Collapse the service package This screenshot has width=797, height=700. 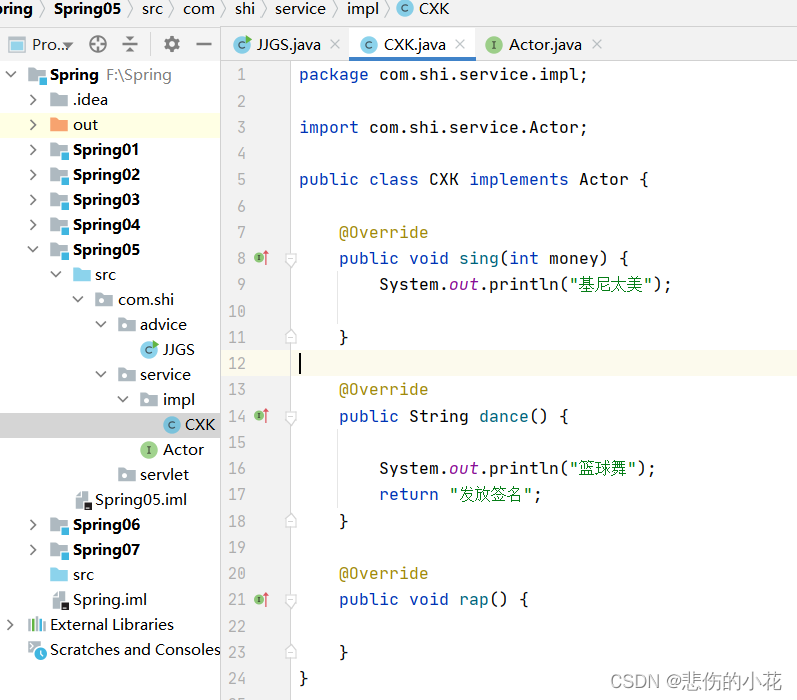101,374
